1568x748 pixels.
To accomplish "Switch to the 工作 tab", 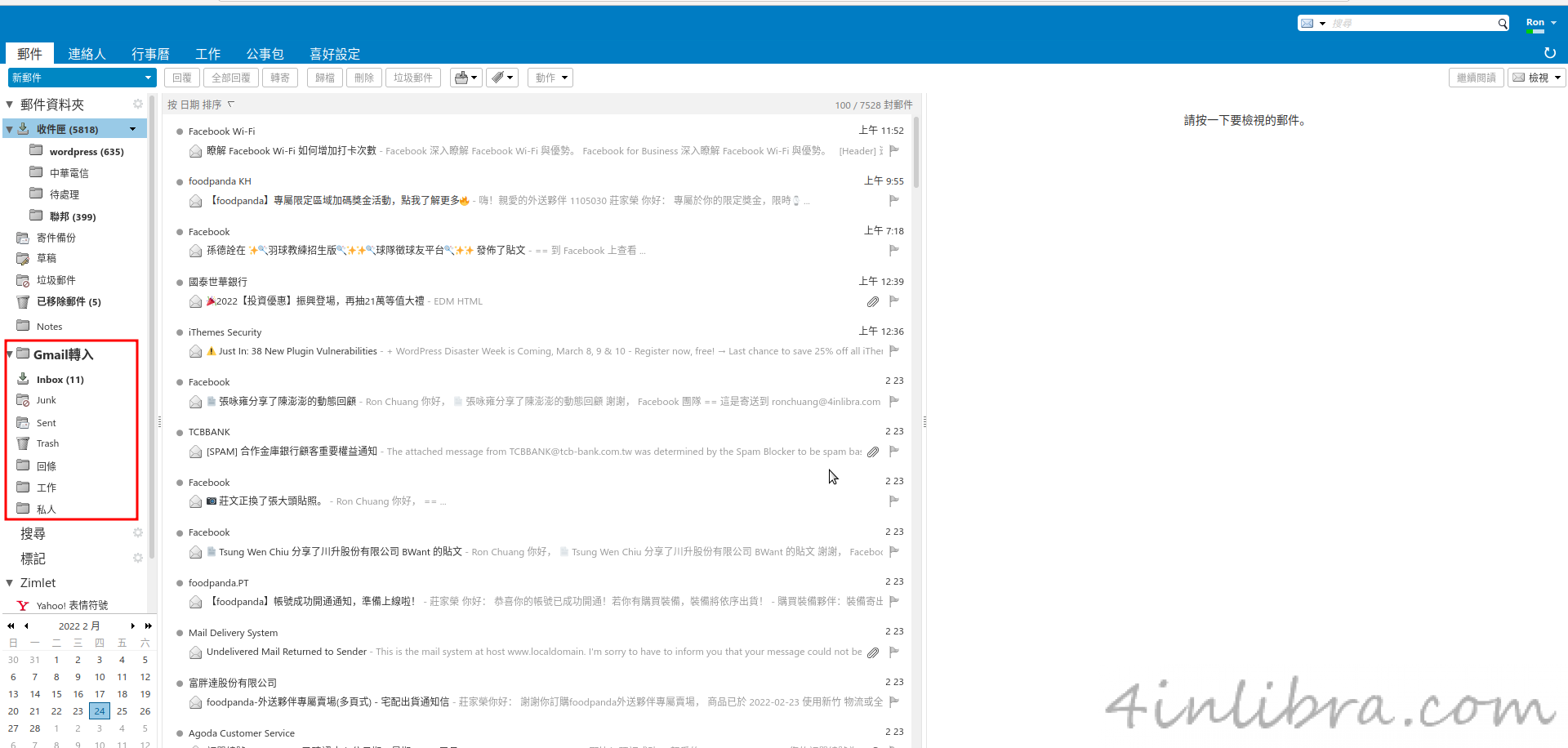I will [x=207, y=54].
